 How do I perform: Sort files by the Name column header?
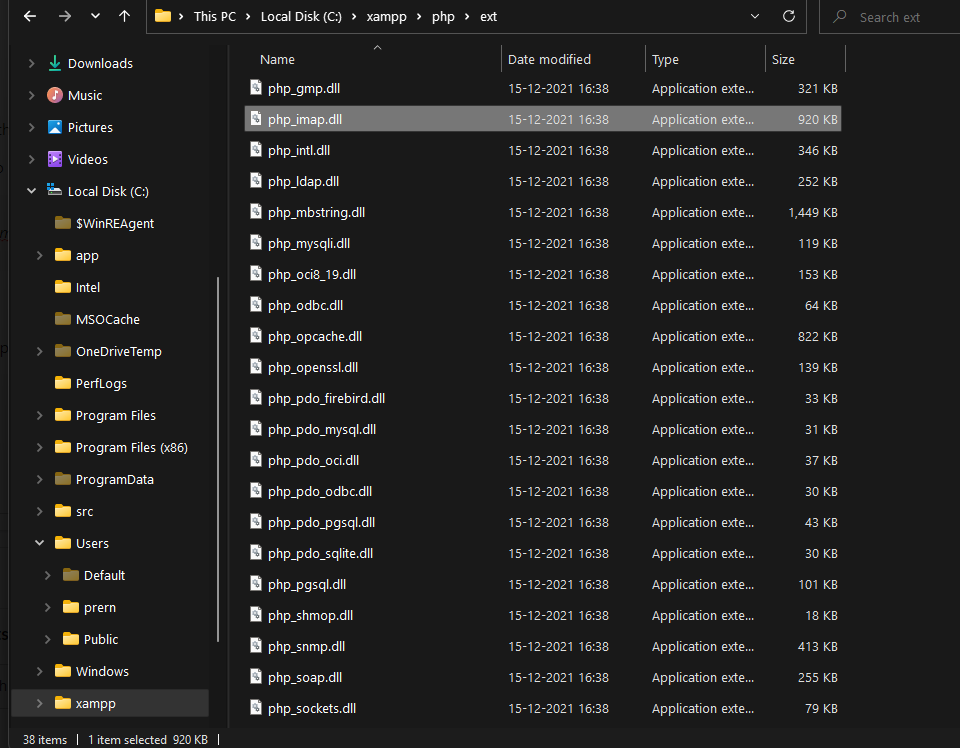pos(278,60)
